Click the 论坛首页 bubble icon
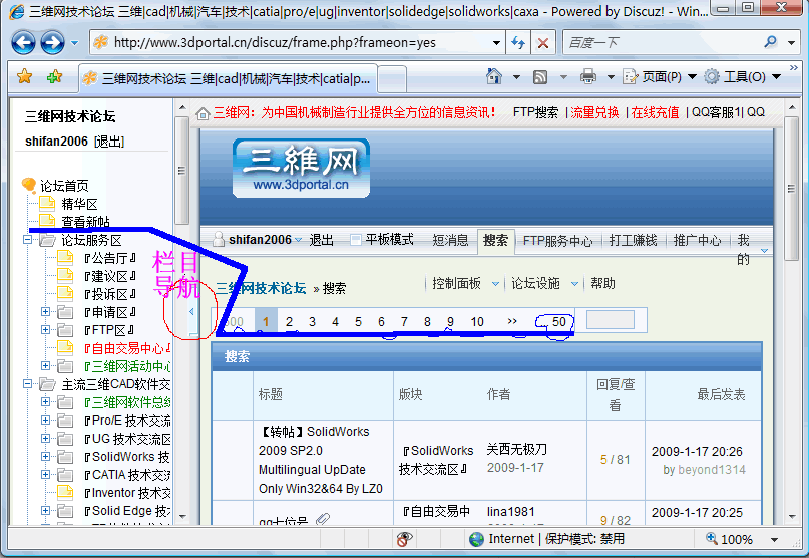This screenshot has width=809, height=558. pos(29,185)
